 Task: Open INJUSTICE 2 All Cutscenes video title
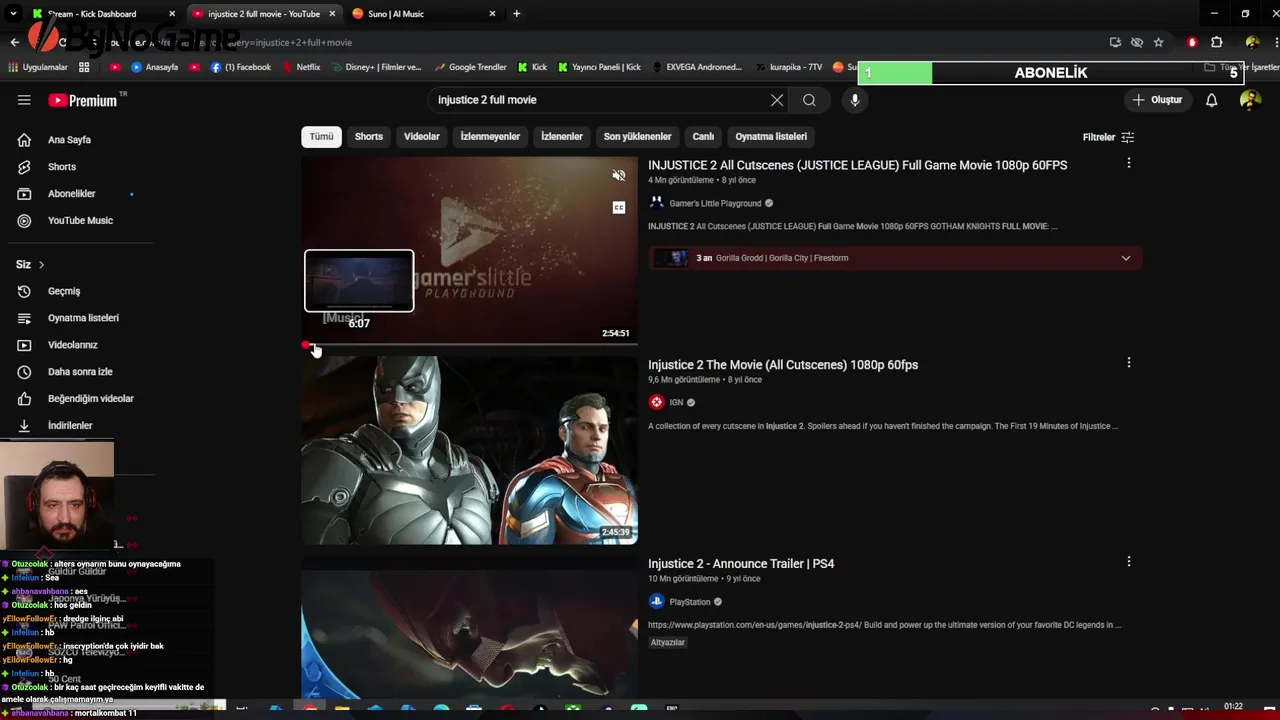[857, 165]
